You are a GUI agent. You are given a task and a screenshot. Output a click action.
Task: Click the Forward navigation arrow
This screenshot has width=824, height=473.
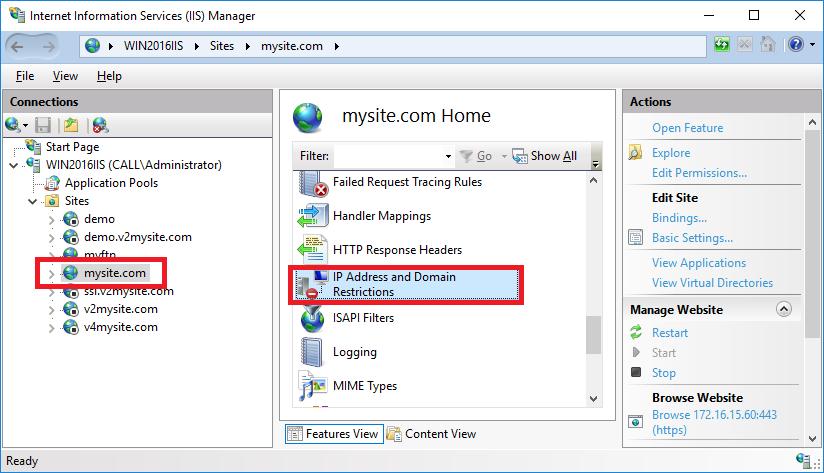pos(48,47)
